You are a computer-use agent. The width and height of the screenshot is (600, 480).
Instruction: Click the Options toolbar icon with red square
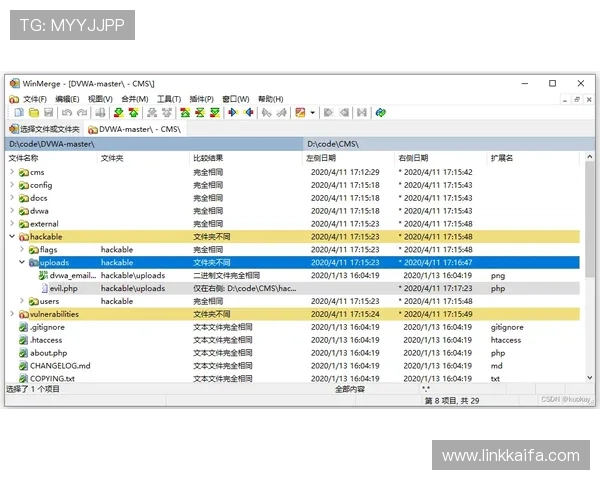click(300, 113)
